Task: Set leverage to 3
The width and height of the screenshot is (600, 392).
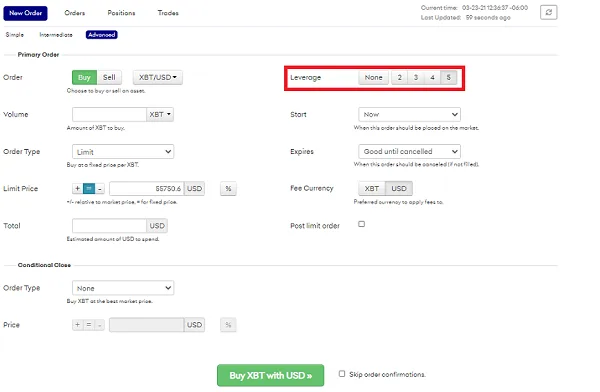Action: tap(416, 77)
